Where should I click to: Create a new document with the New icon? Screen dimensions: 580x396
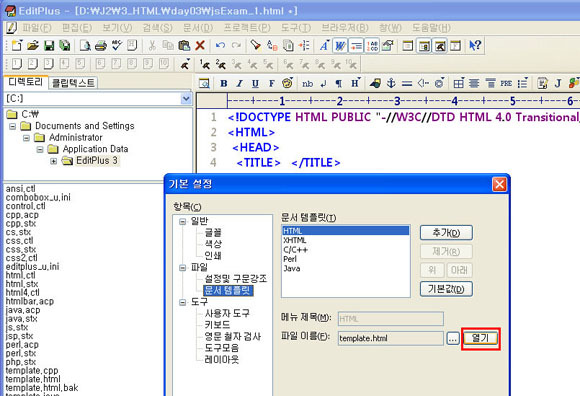click(17, 45)
